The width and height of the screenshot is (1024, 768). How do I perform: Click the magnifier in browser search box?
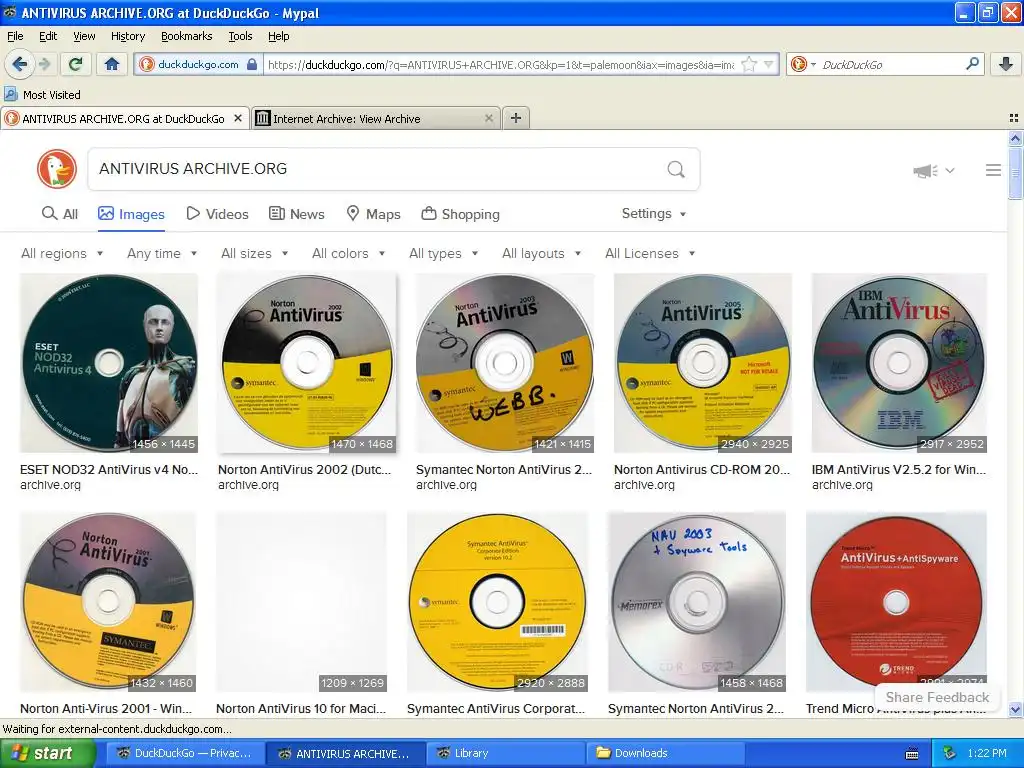click(x=972, y=64)
